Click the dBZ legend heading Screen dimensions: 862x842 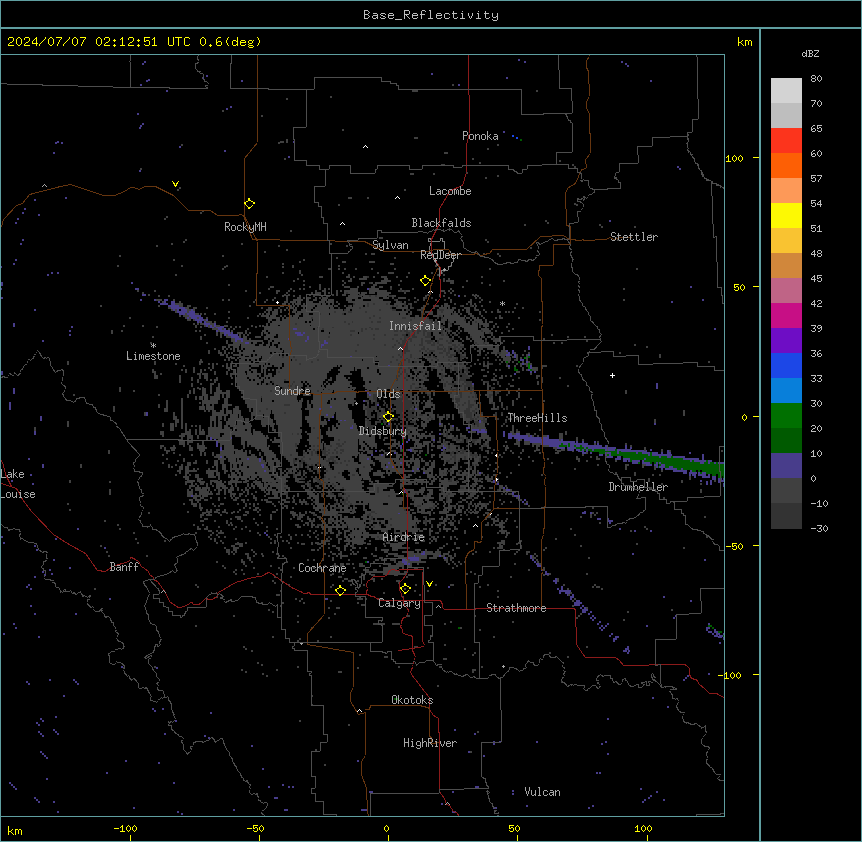[x=810, y=53]
